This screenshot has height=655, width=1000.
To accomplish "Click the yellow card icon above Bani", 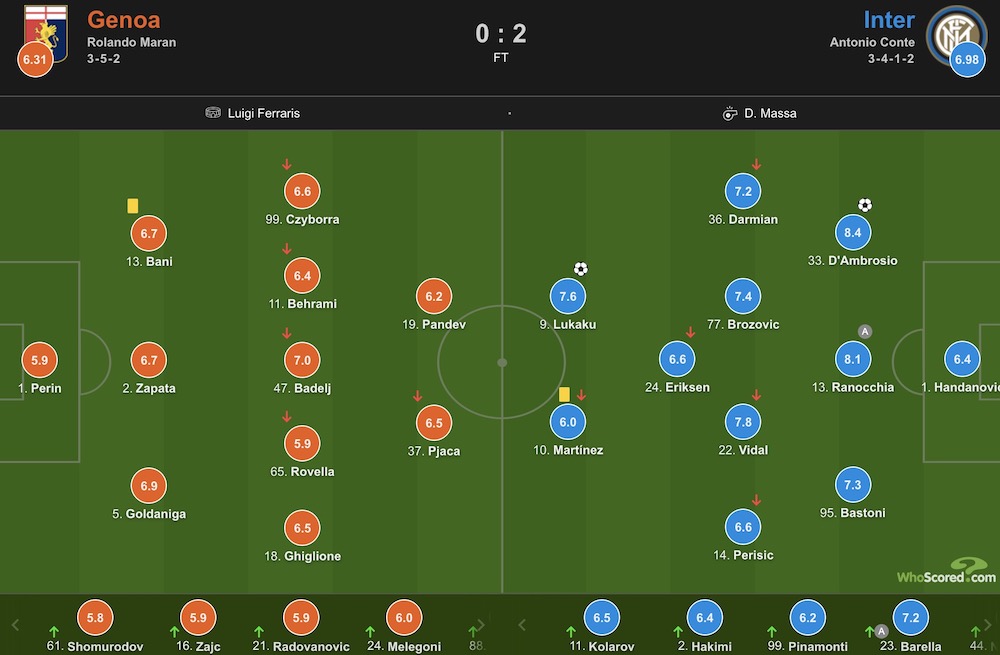I will [133, 205].
